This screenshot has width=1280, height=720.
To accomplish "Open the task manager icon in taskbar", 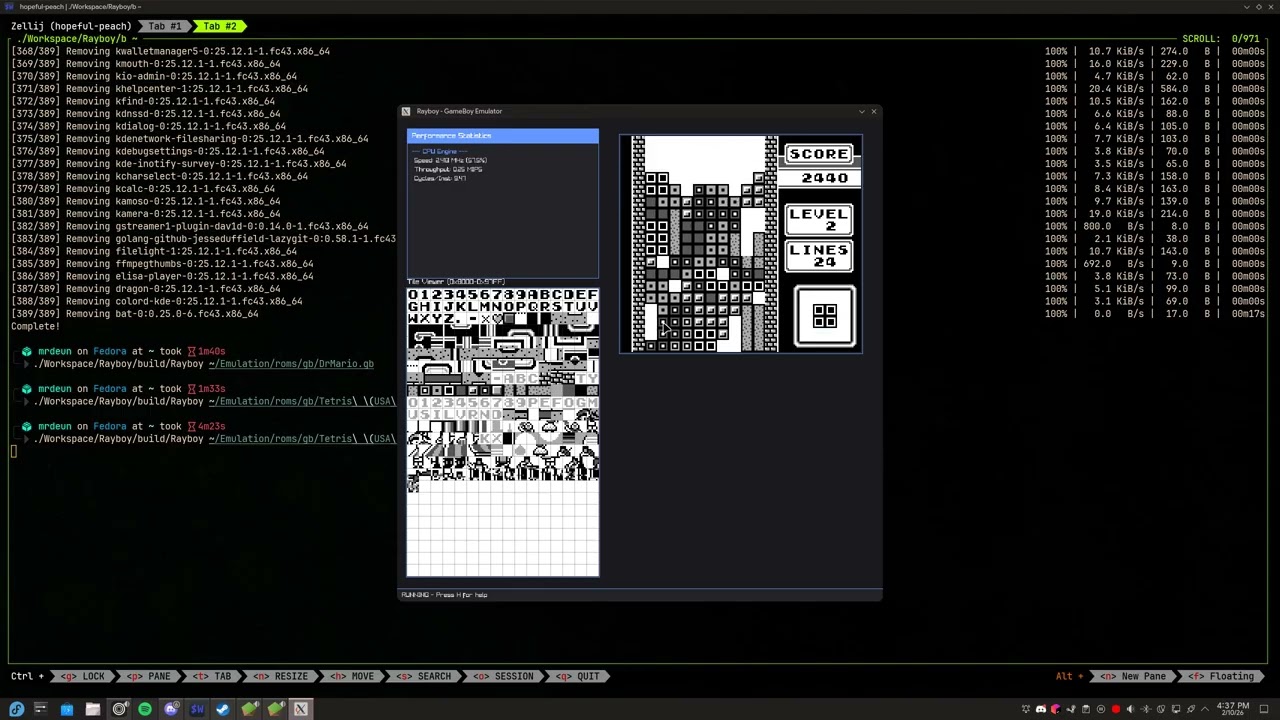I will pyautogui.click(x=41, y=710).
